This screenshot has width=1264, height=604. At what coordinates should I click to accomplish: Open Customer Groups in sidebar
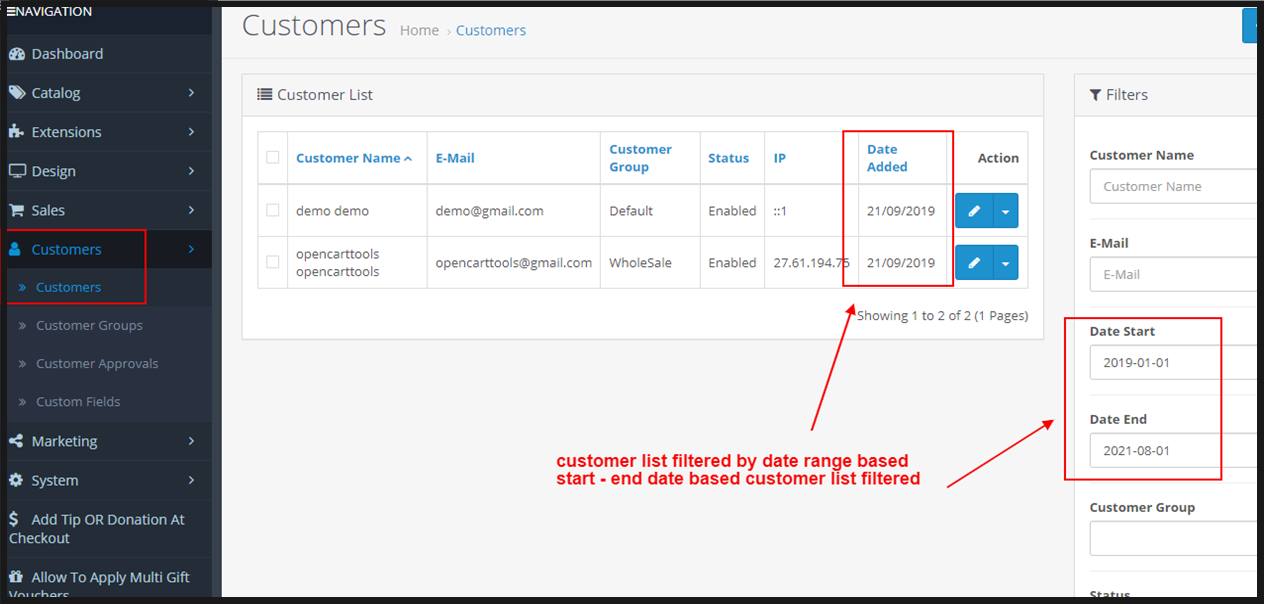(89, 326)
